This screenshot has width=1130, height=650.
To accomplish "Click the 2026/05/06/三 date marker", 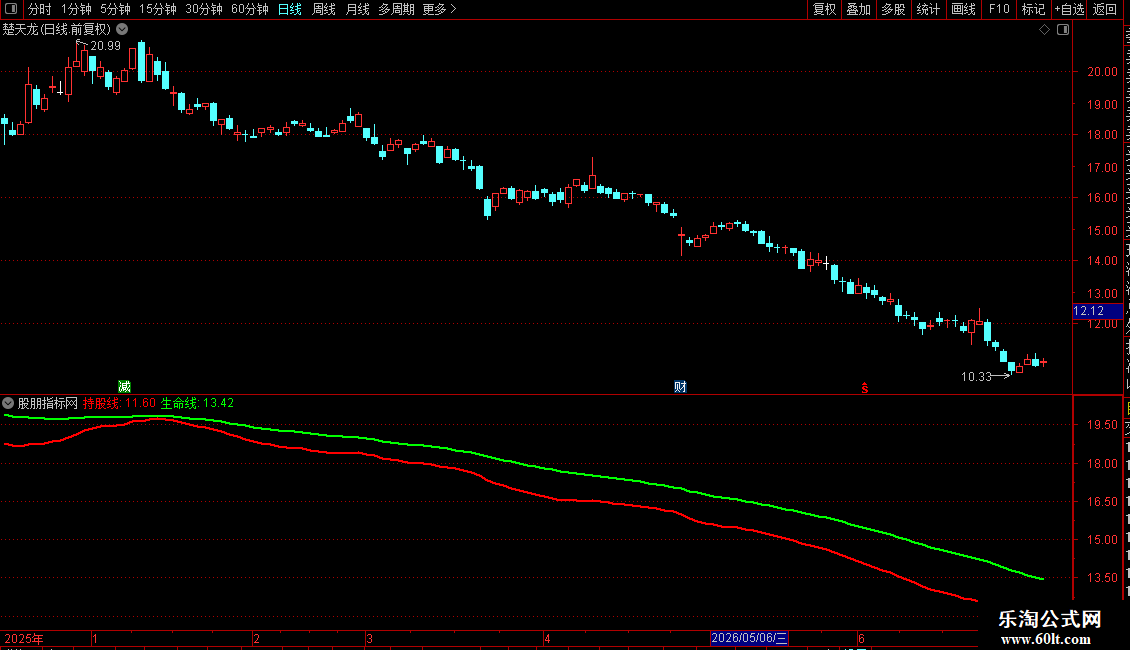I will point(749,638).
